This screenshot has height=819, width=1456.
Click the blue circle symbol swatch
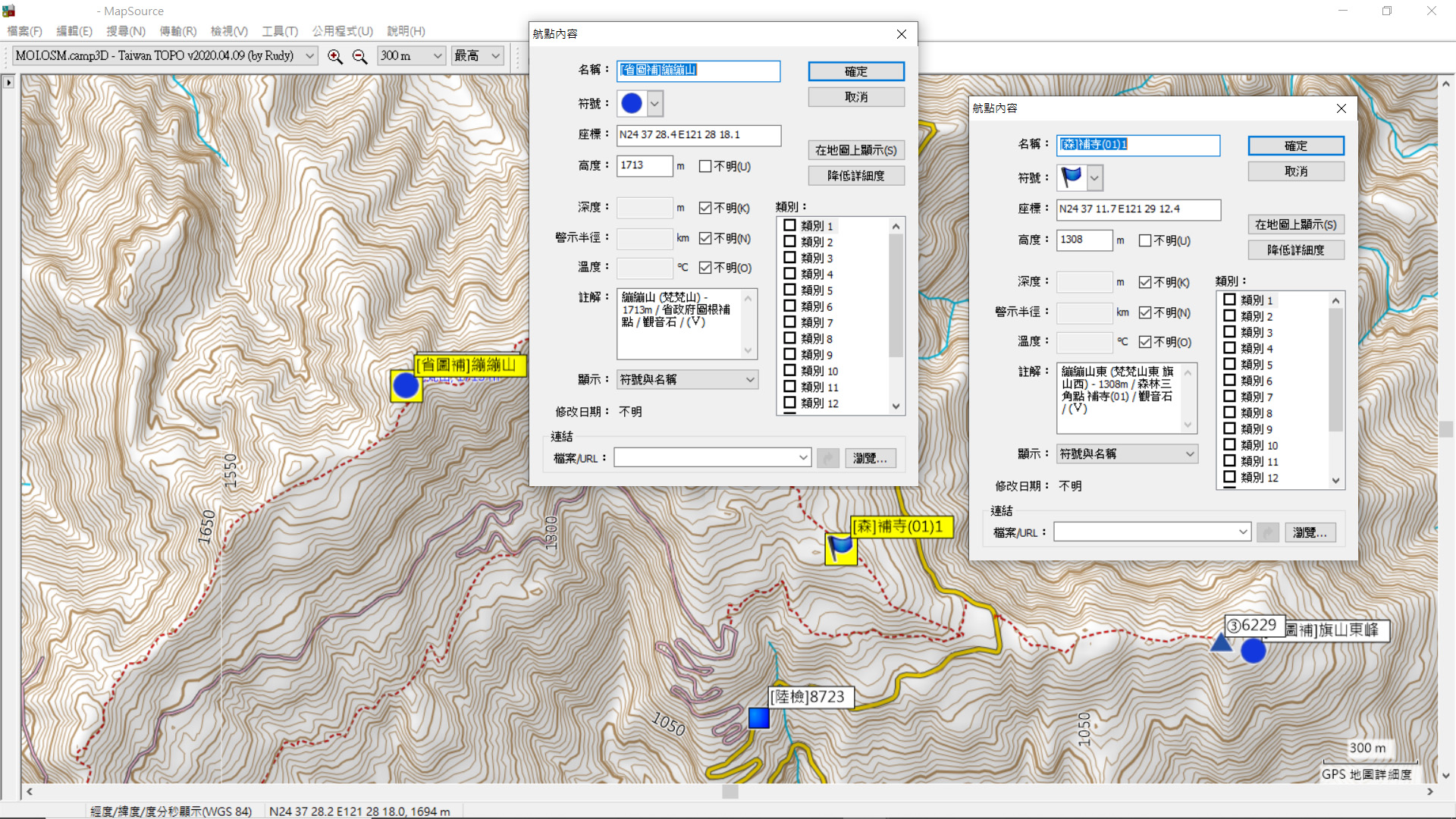(632, 104)
